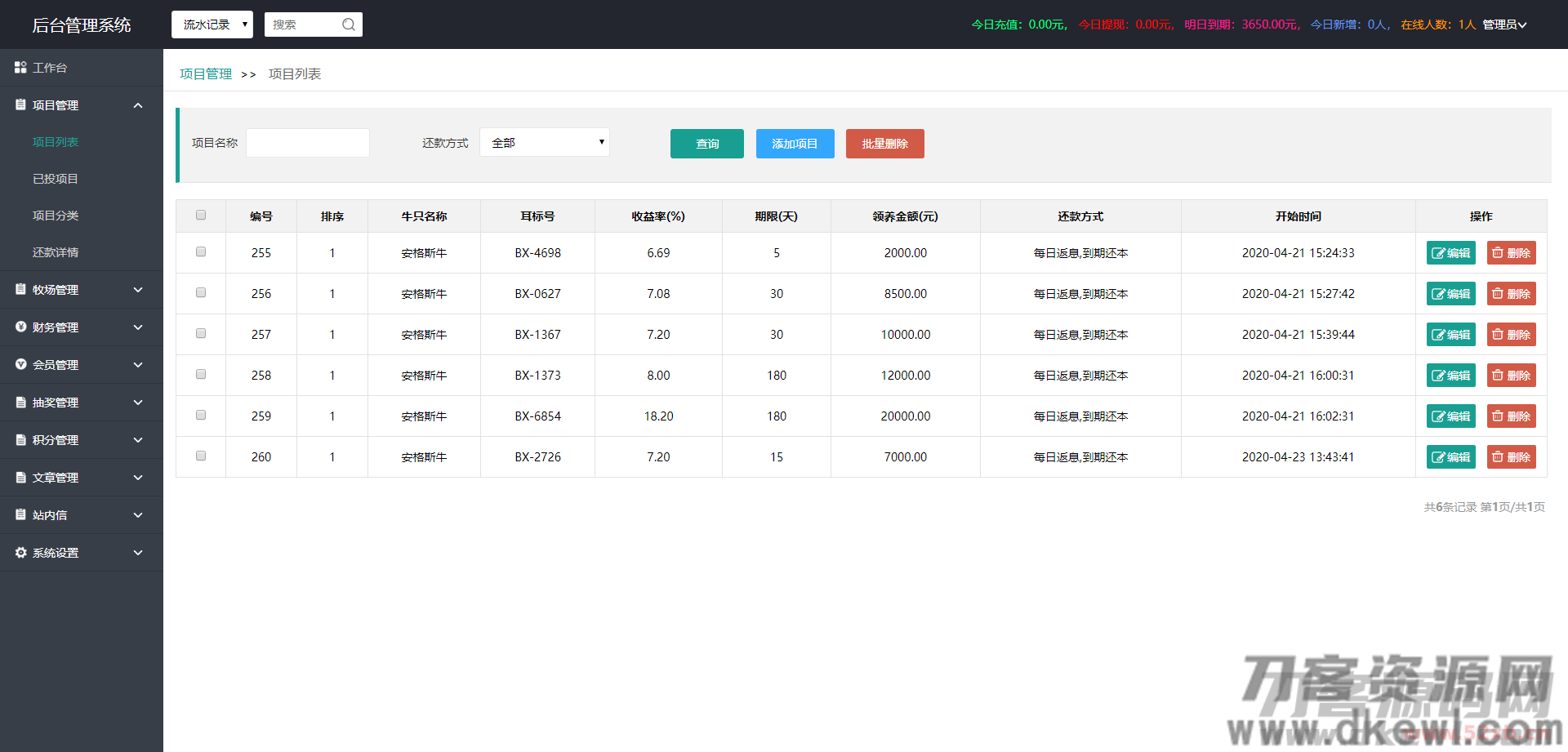Click the edit icon for project 255
The height and width of the screenshot is (752, 1568).
click(1440, 252)
